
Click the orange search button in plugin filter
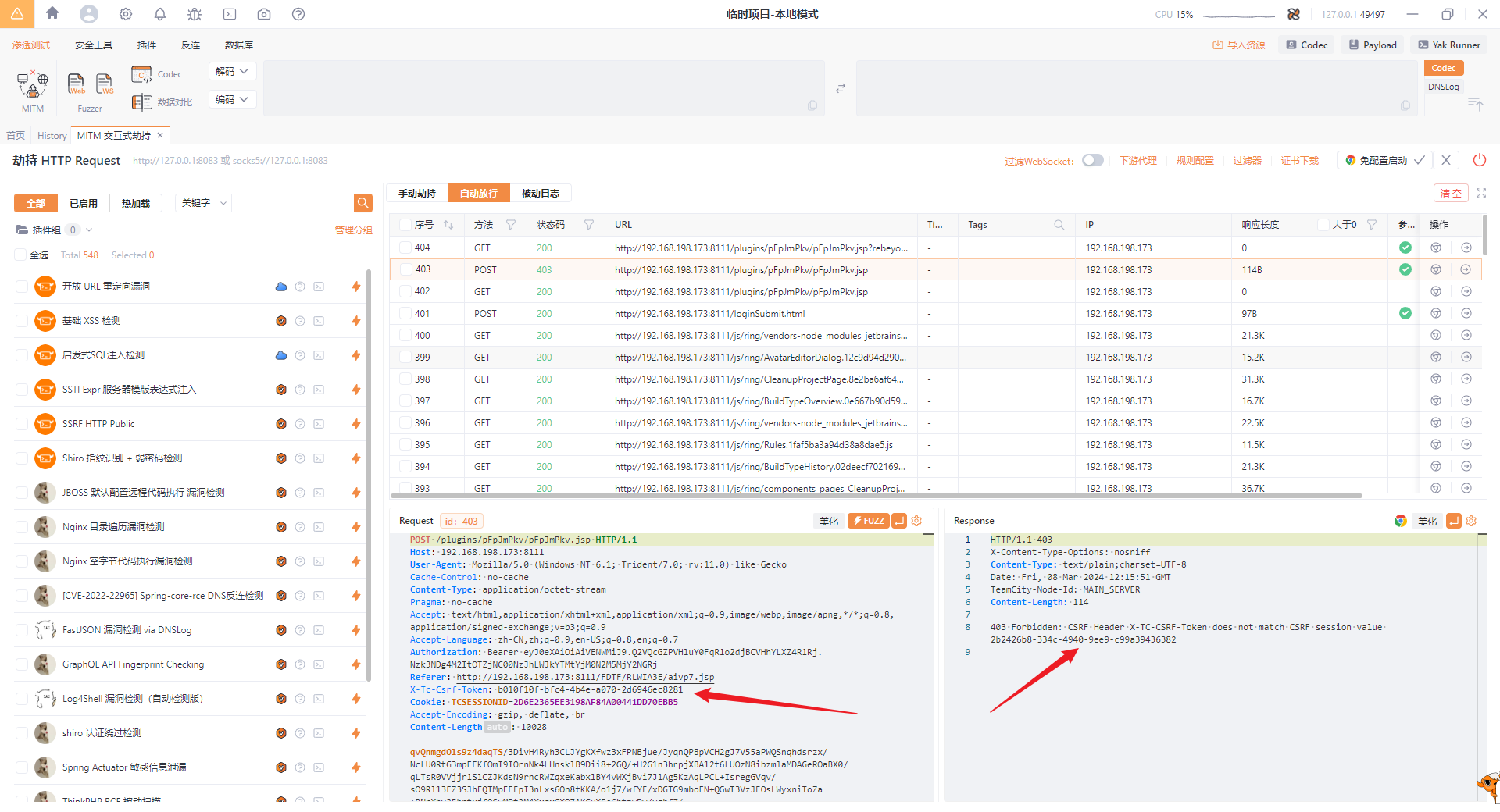coord(363,203)
